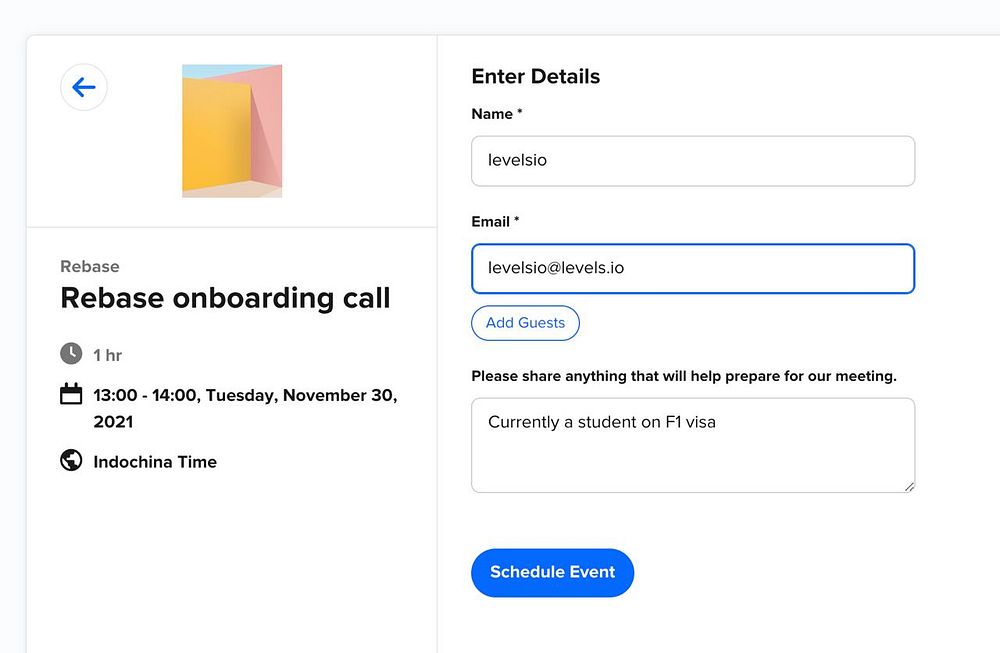Click the Rebase organizer name

(x=90, y=267)
